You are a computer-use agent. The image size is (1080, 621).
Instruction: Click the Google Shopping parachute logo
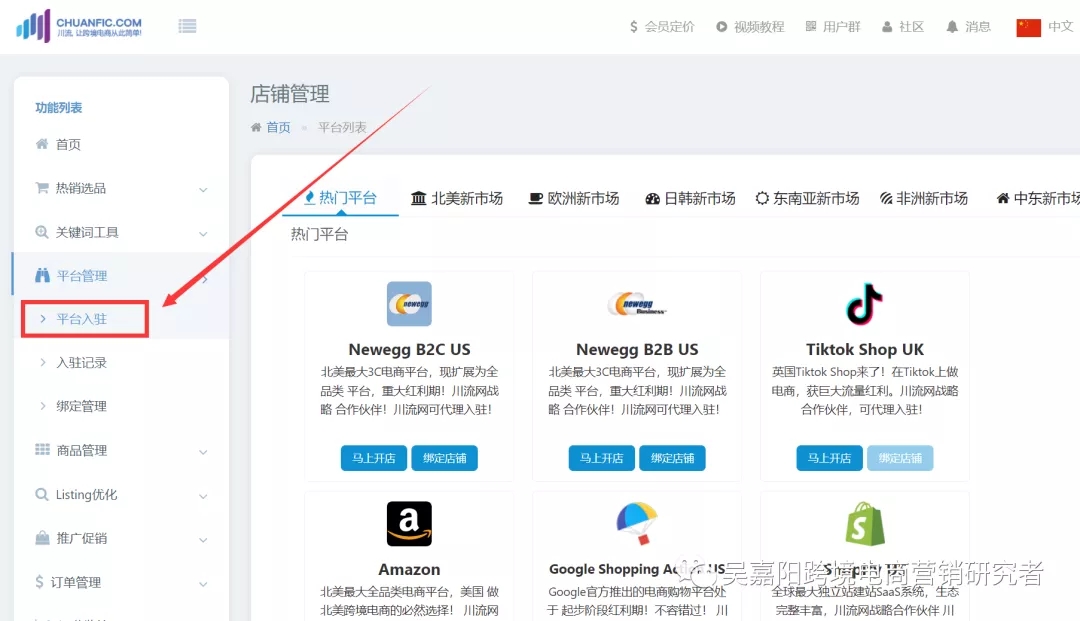tap(637, 523)
